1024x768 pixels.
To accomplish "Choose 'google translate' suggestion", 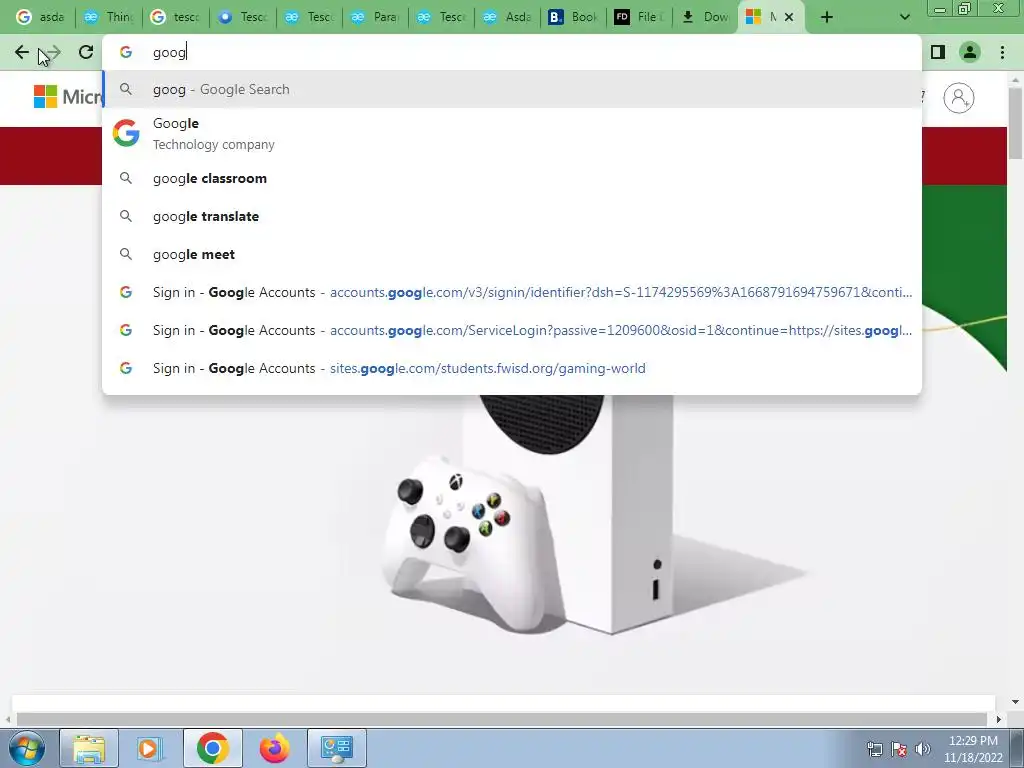I will (x=511, y=216).
